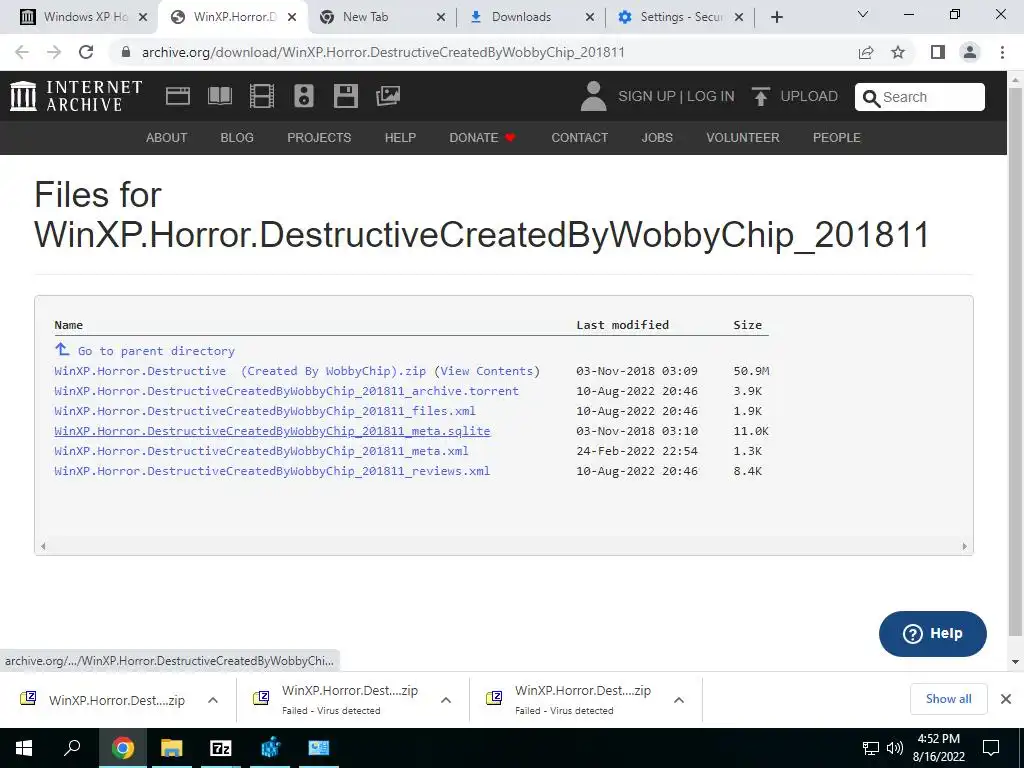
Task: Switch to the Settings - Secur tab
Action: click(x=680, y=17)
